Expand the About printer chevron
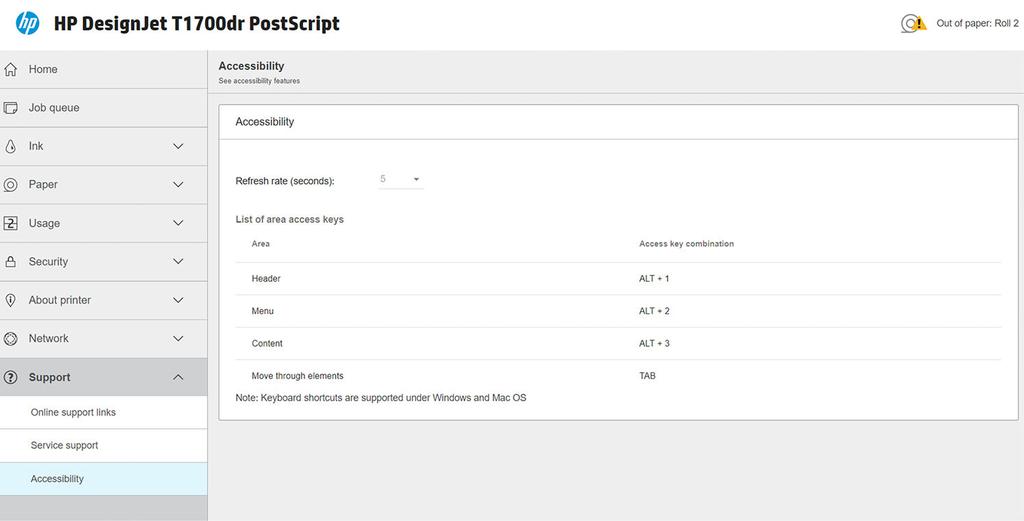The height and width of the screenshot is (521, 1024). point(178,300)
